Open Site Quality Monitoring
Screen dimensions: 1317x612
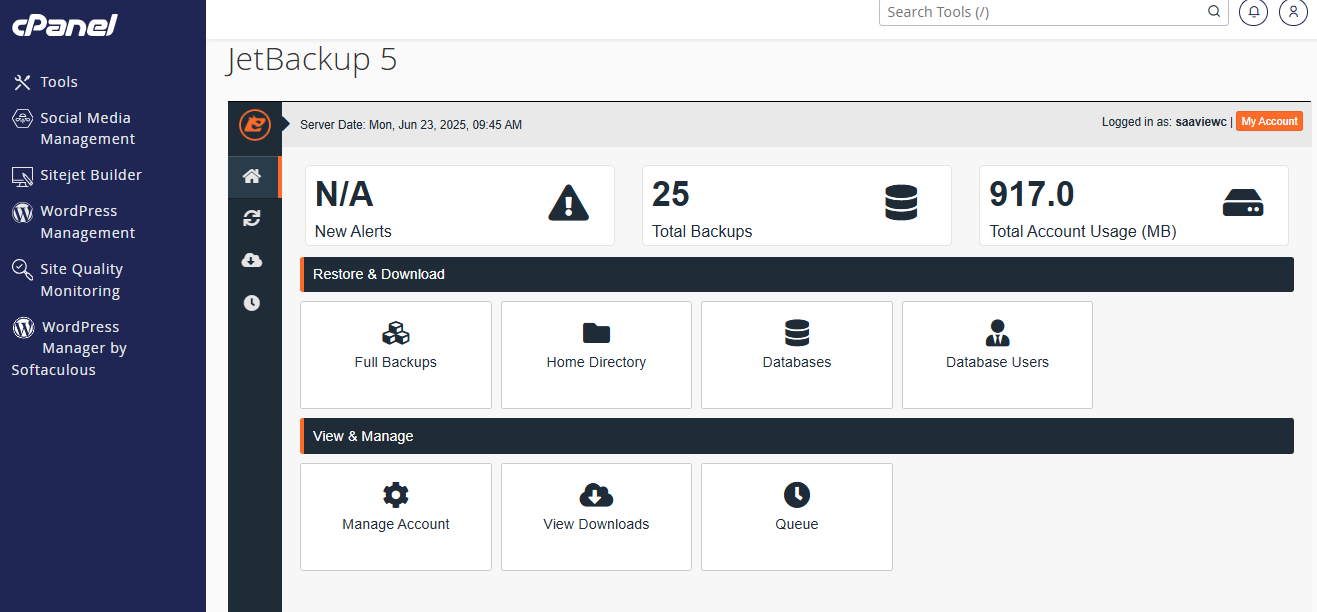[82, 280]
